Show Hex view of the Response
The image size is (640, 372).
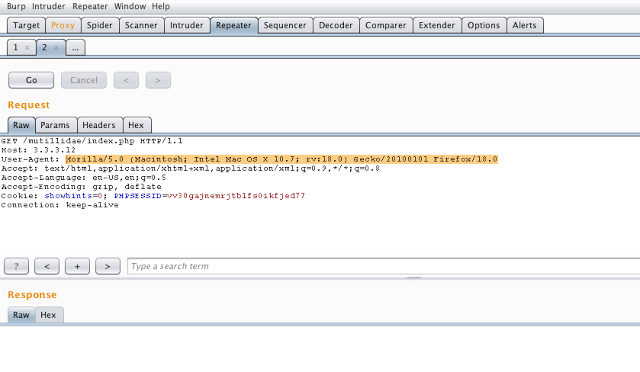[x=48, y=315]
